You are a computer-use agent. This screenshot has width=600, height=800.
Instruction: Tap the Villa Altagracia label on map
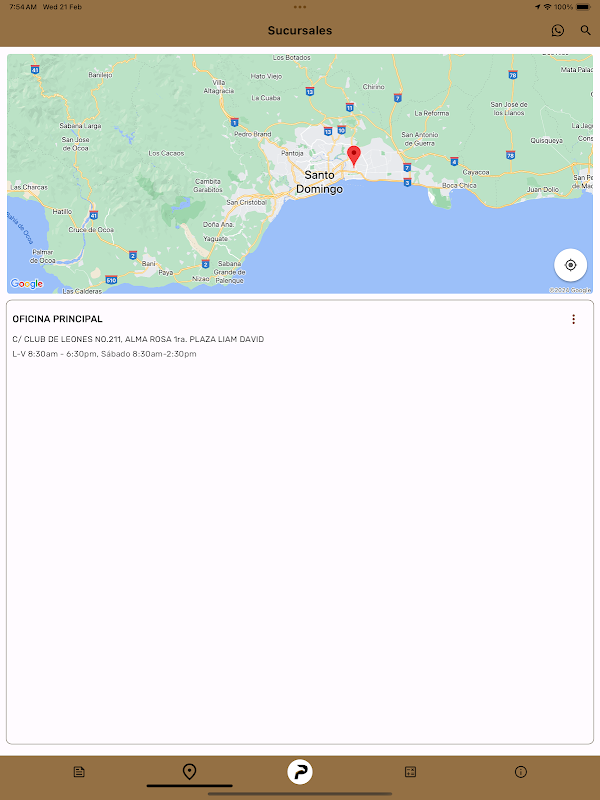[x=219, y=86]
